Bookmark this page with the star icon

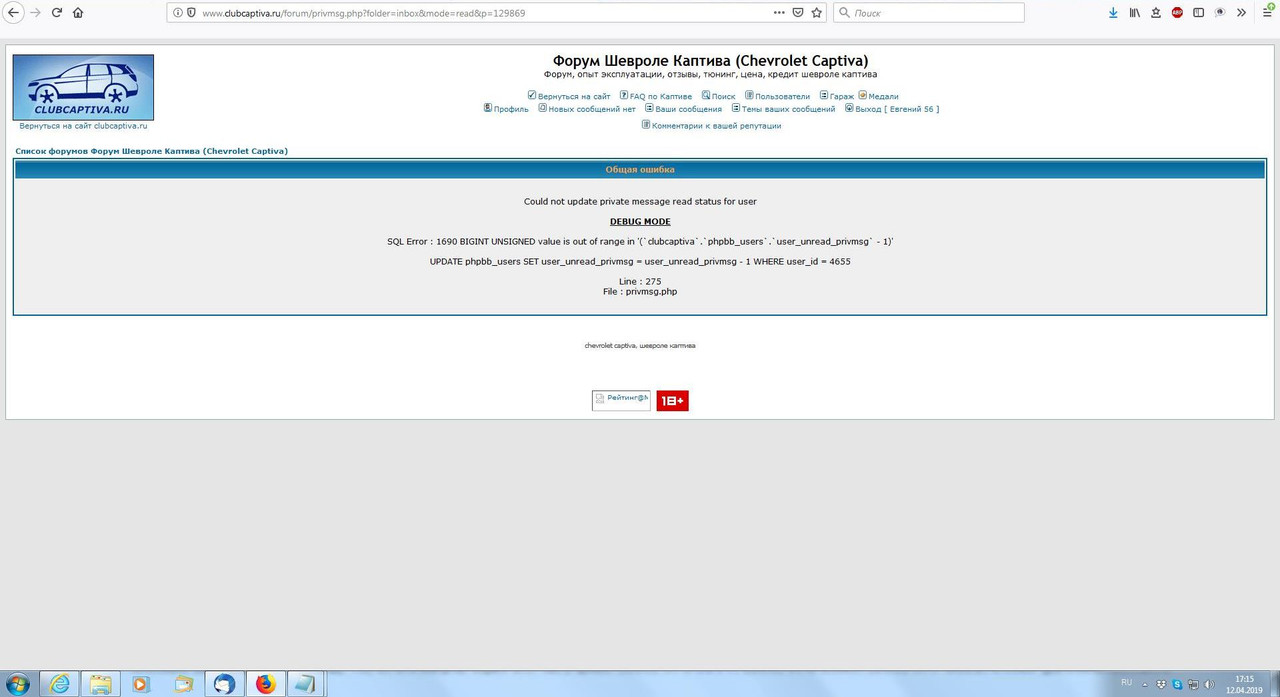click(x=817, y=13)
